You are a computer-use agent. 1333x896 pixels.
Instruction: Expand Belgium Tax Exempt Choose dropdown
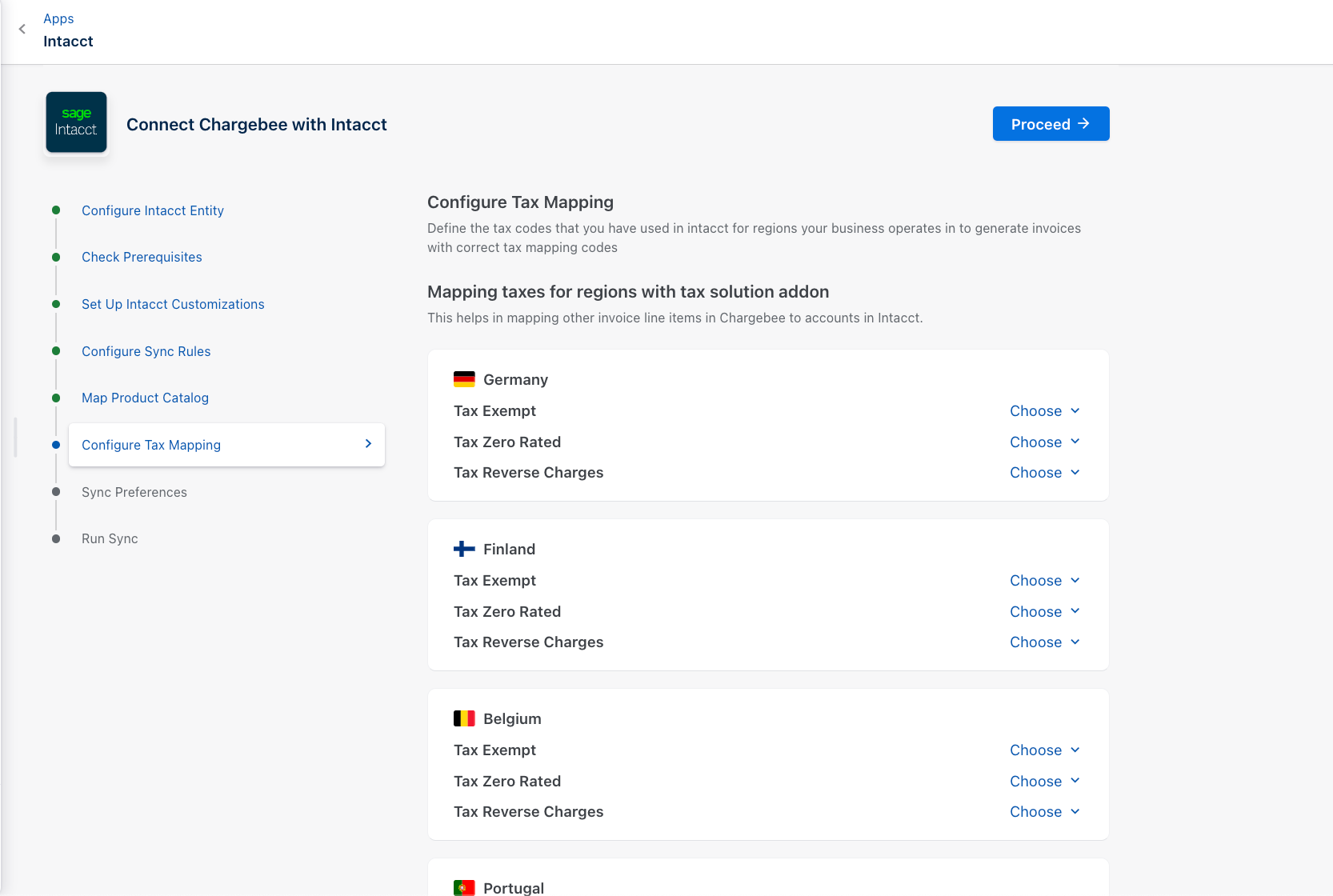(1044, 750)
